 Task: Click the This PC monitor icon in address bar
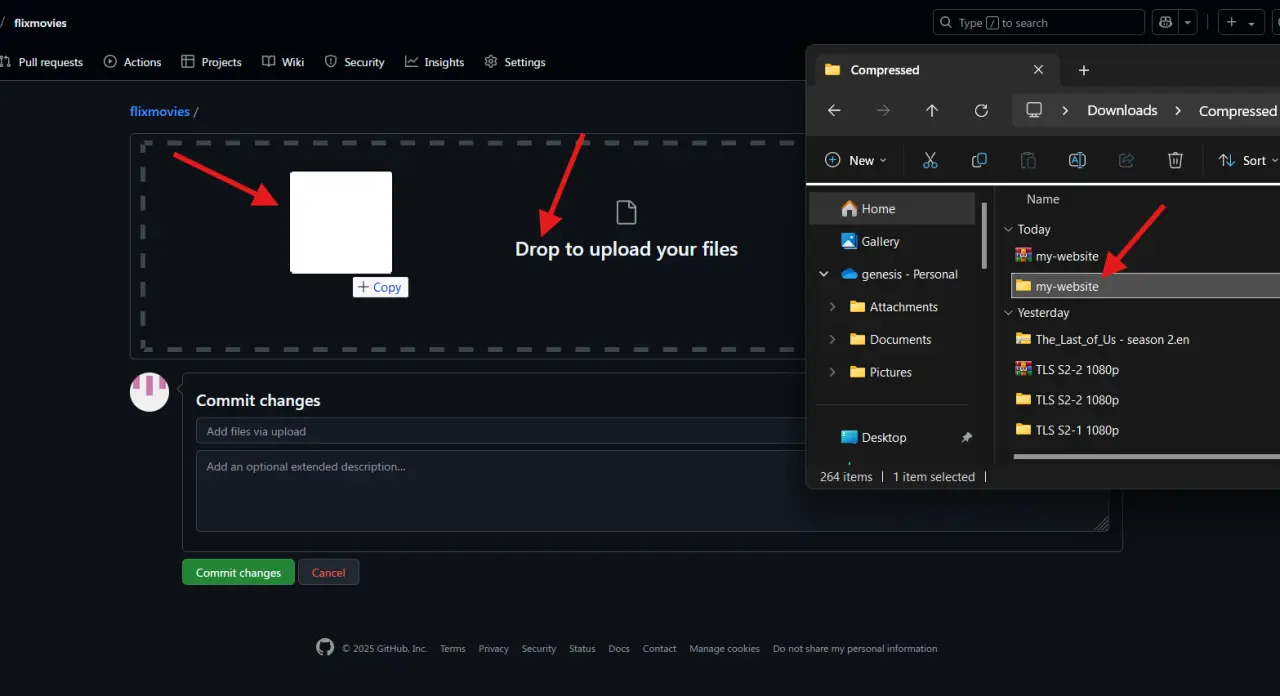(x=1034, y=110)
